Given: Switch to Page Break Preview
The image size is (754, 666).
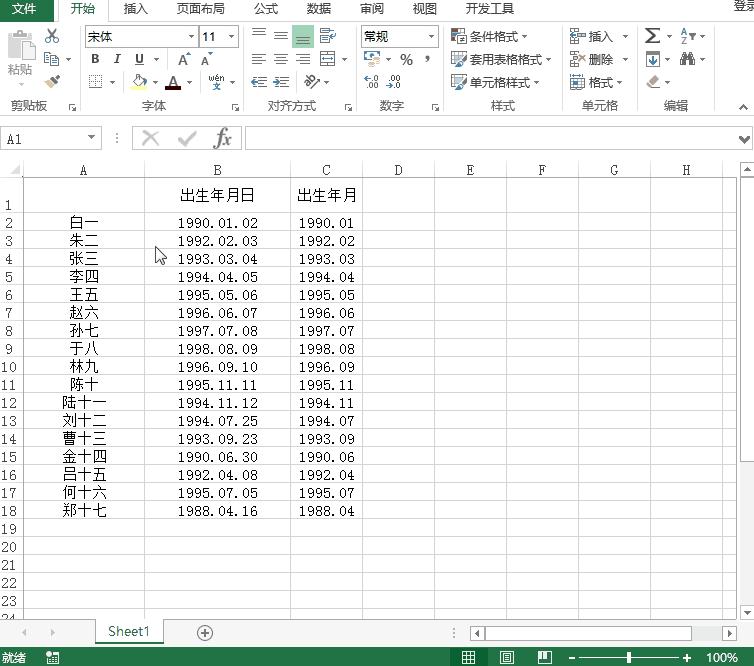Looking at the screenshot, I should coord(544,657).
